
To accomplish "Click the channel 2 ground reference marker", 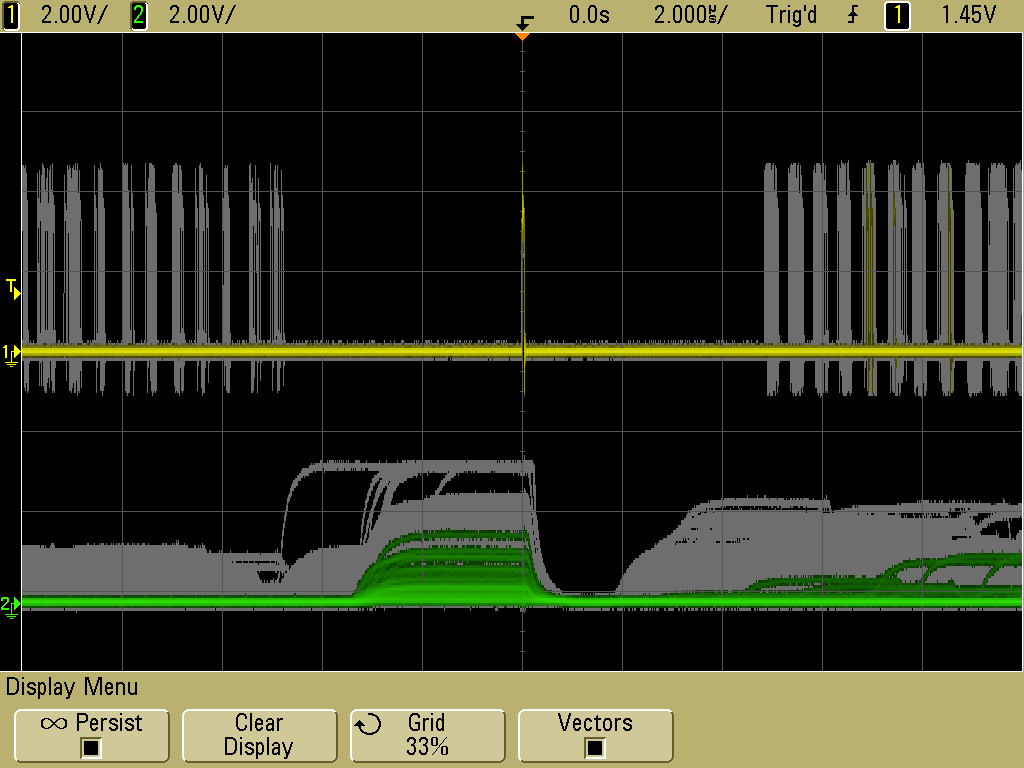I will pyautogui.click(x=10, y=605).
